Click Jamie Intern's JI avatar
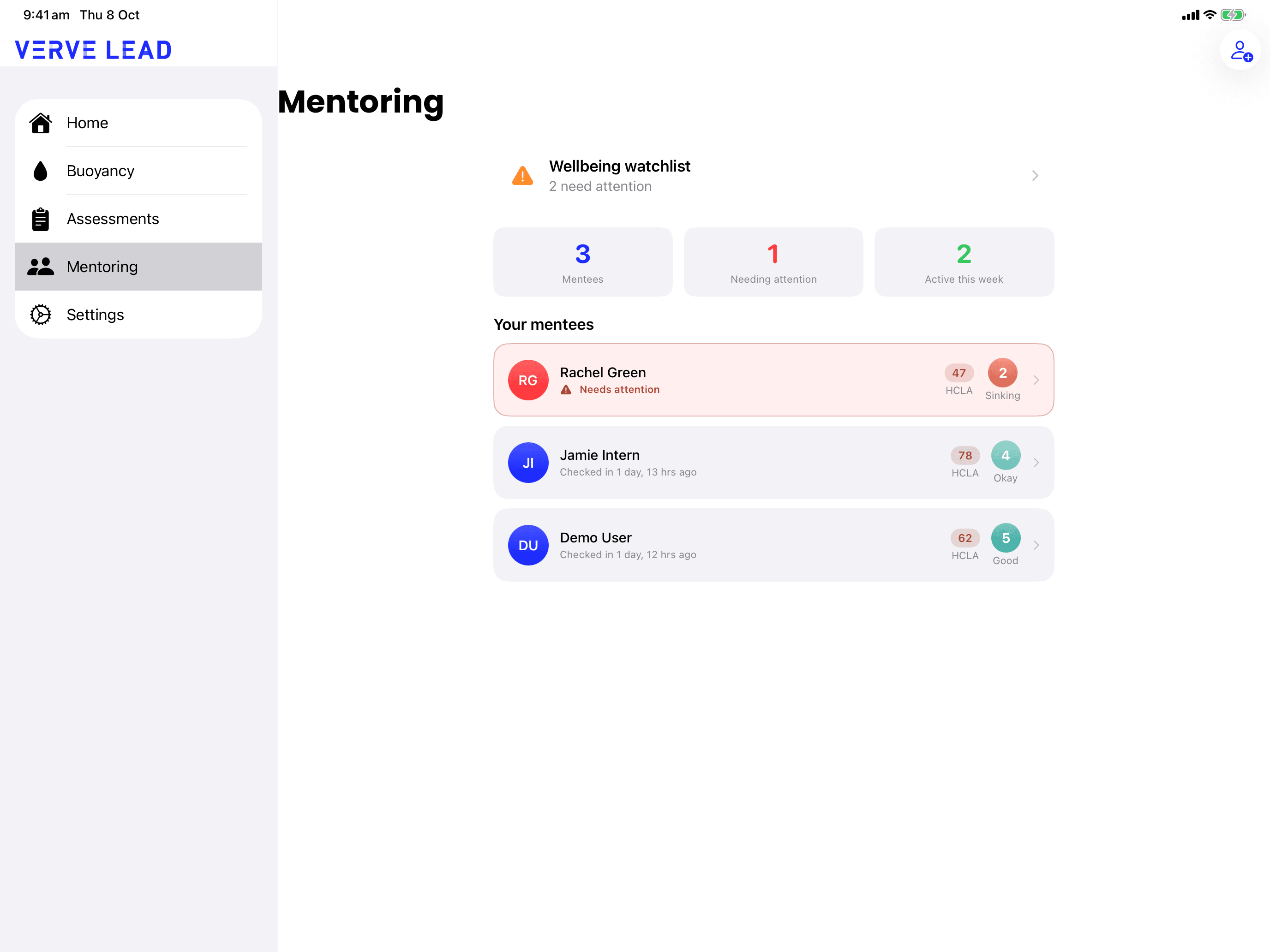The image size is (1270, 952). pyautogui.click(x=528, y=463)
